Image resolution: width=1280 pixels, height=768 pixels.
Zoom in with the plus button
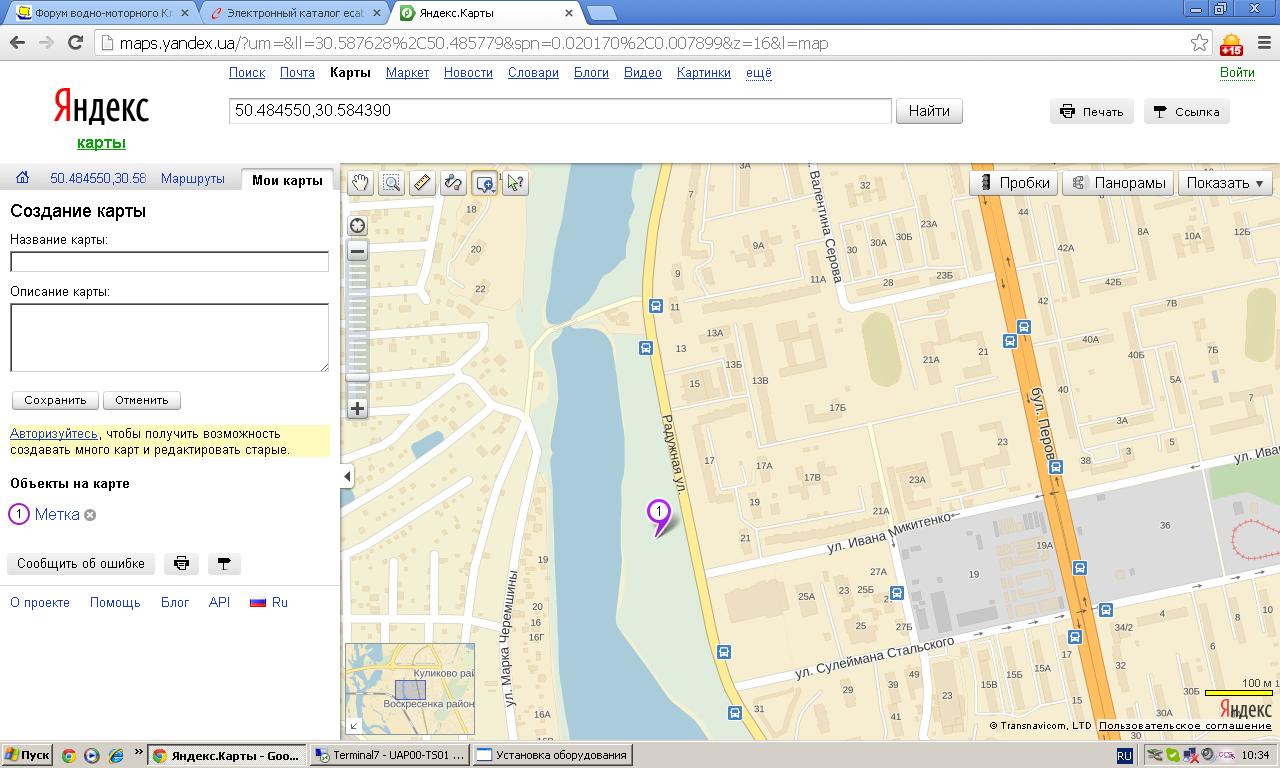pos(357,408)
